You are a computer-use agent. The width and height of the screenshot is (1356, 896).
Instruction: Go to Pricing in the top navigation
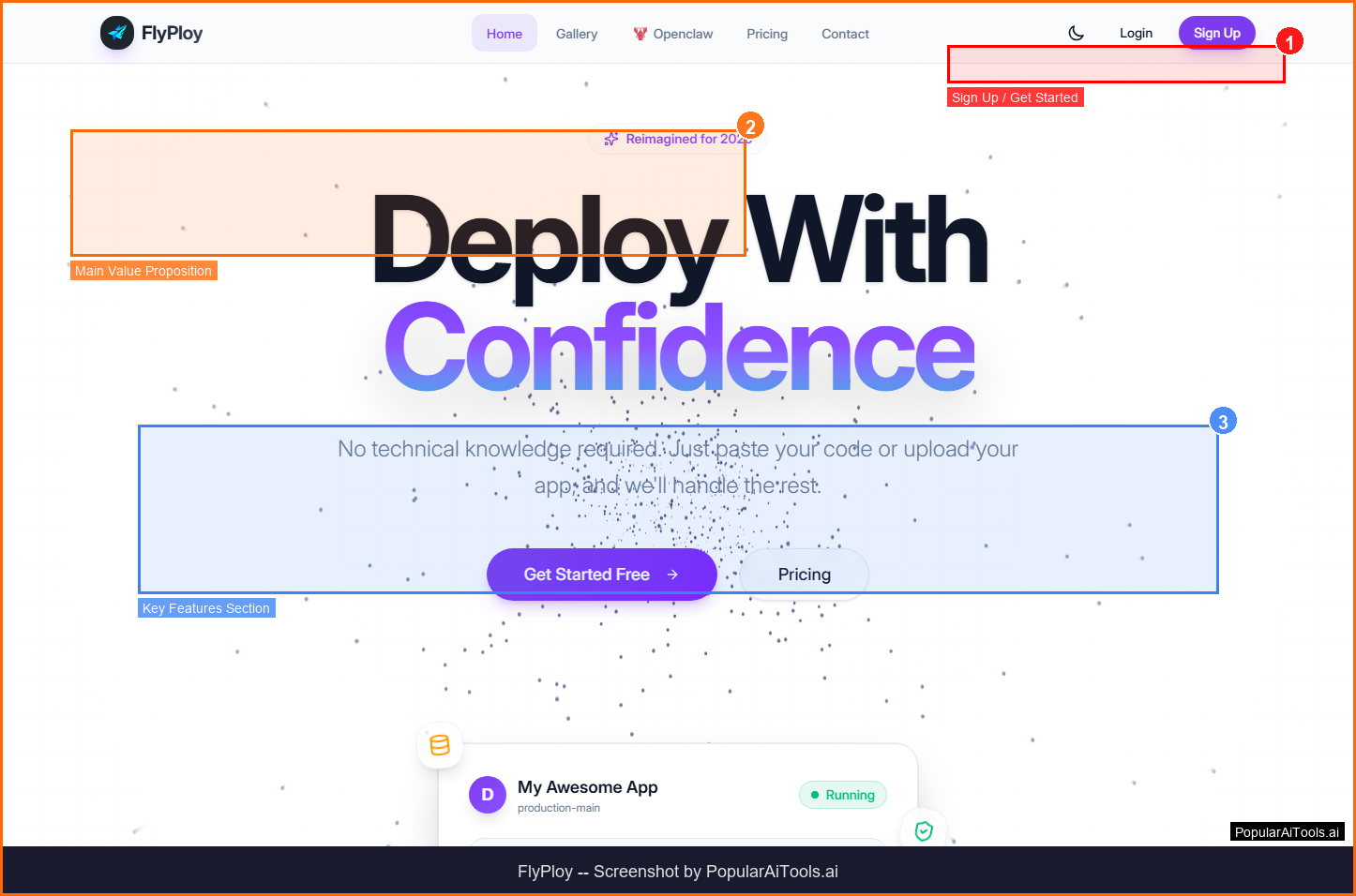(x=766, y=34)
